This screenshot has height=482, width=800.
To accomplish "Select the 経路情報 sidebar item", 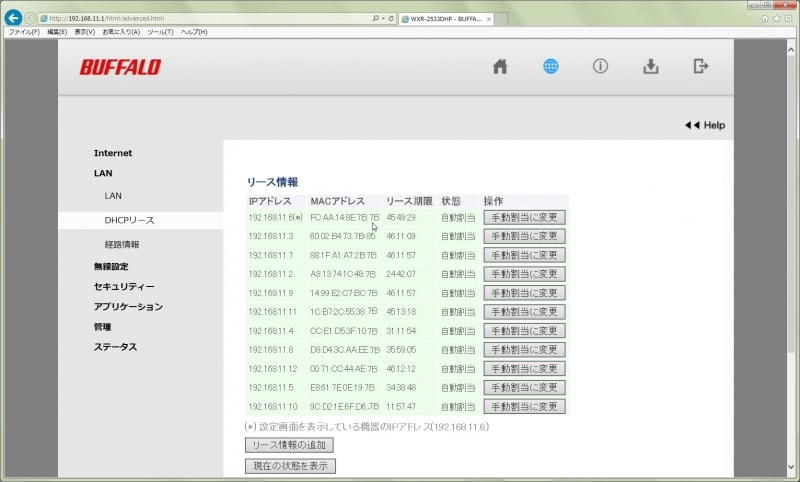I will pos(122,244).
